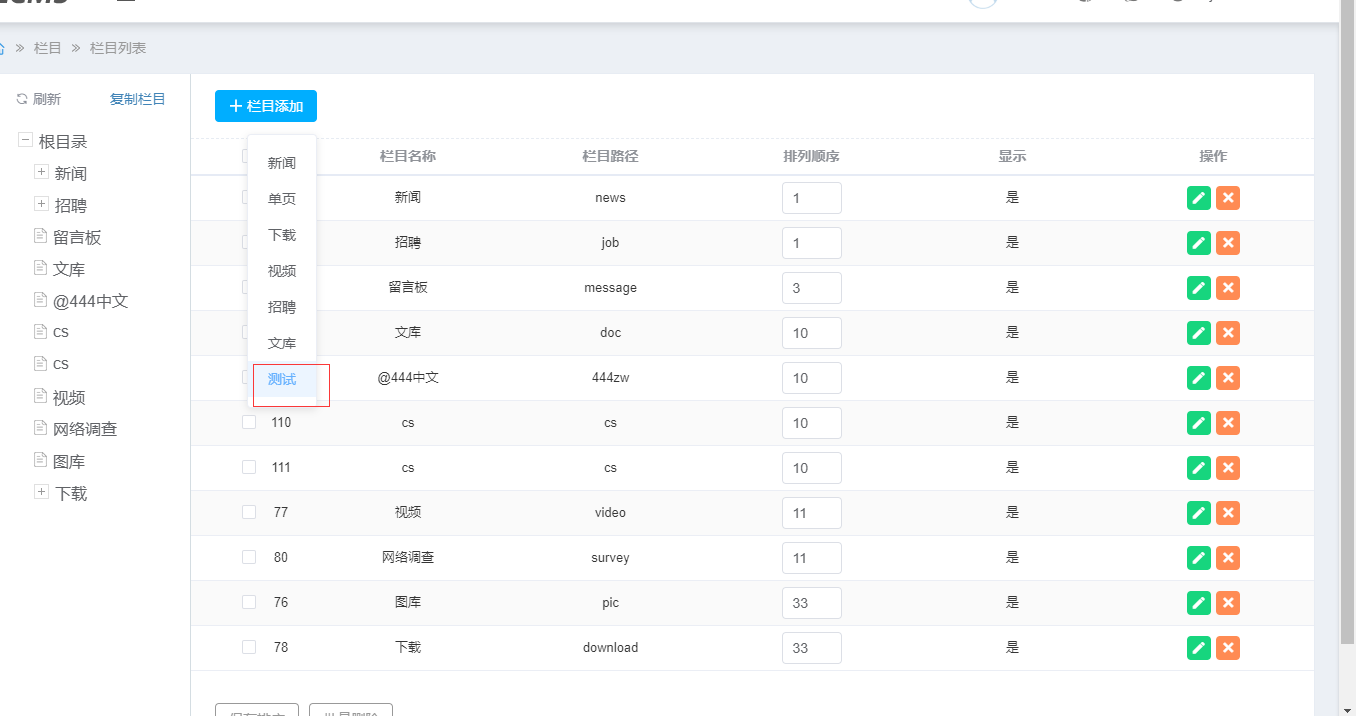Edit the 下载 download row
Image resolution: width=1356 pixels, height=716 pixels.
coord(1199,648)
